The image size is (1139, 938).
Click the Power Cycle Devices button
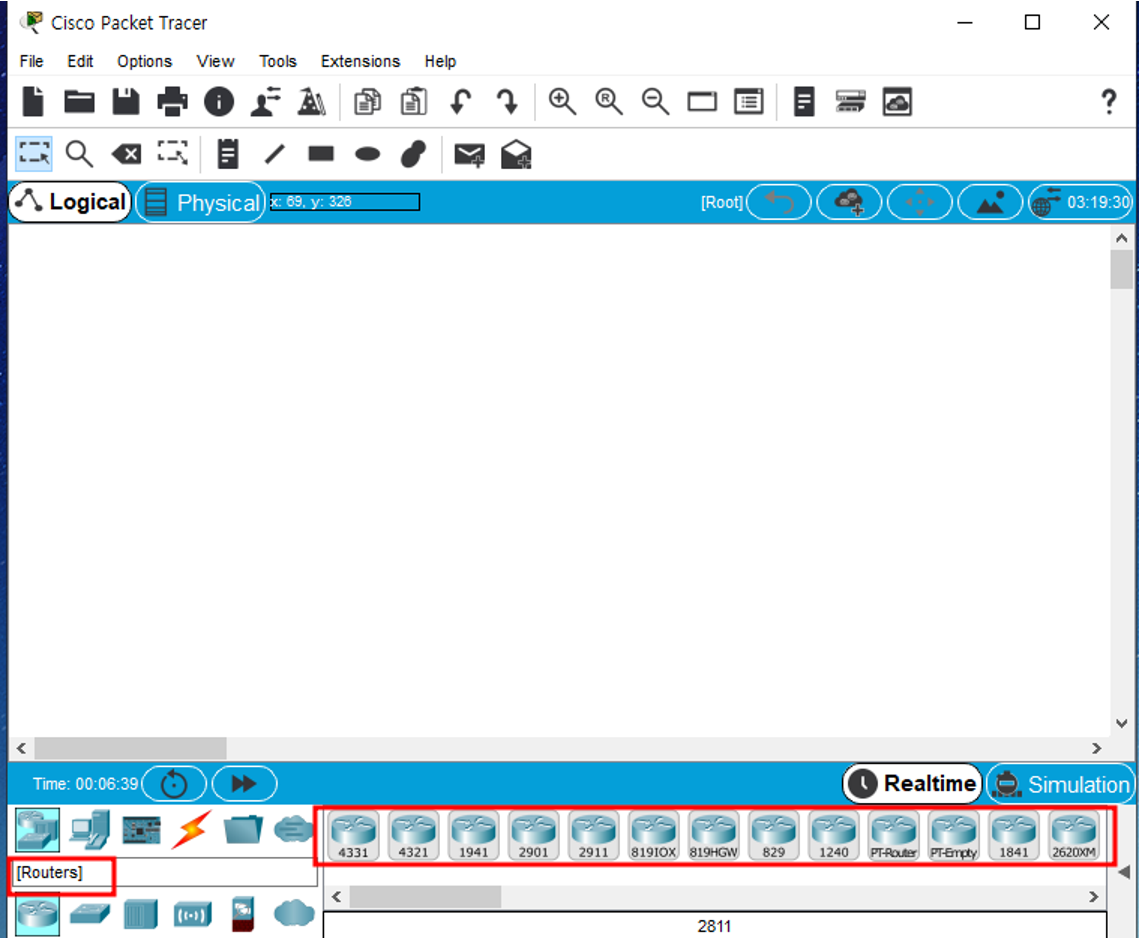tap(174, 784)
